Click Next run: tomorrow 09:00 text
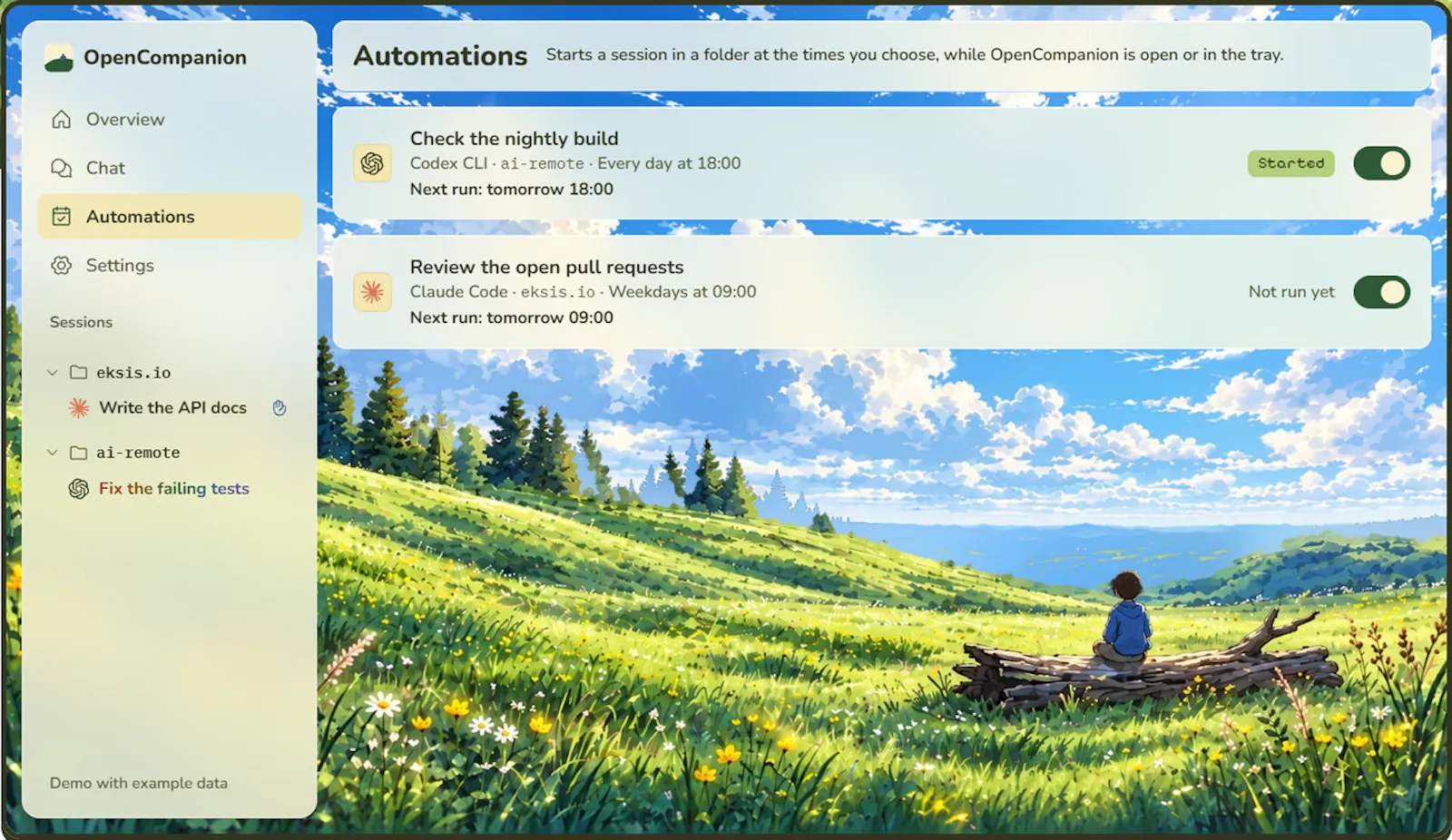Viewport: 1452px width, 840px height. [x=512, y=318]
